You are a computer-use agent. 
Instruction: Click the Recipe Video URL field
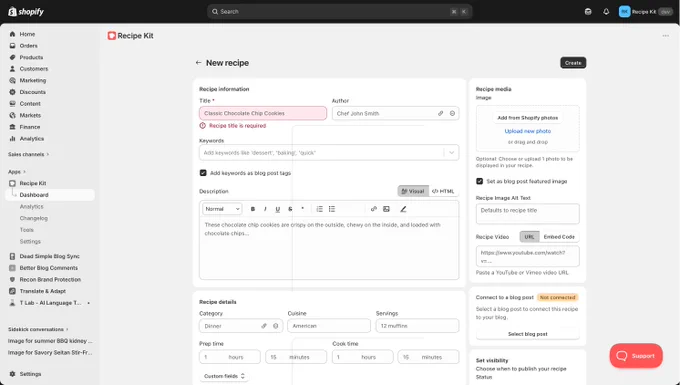coord(527,256)
